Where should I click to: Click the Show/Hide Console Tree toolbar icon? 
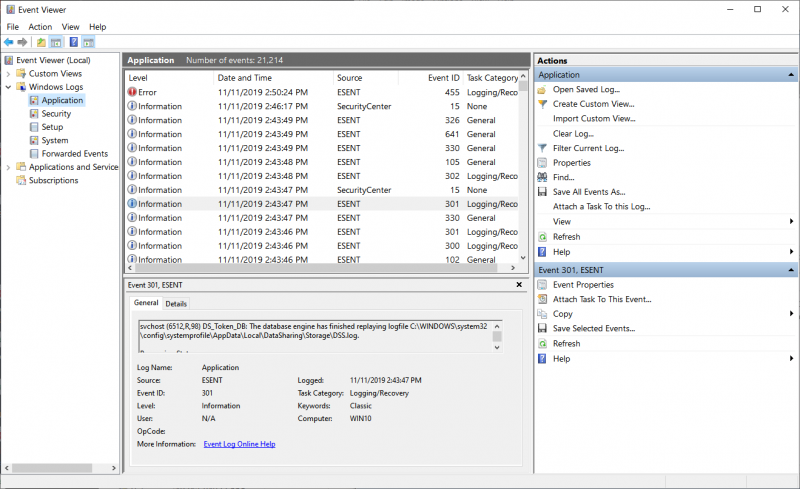(56, 42)
